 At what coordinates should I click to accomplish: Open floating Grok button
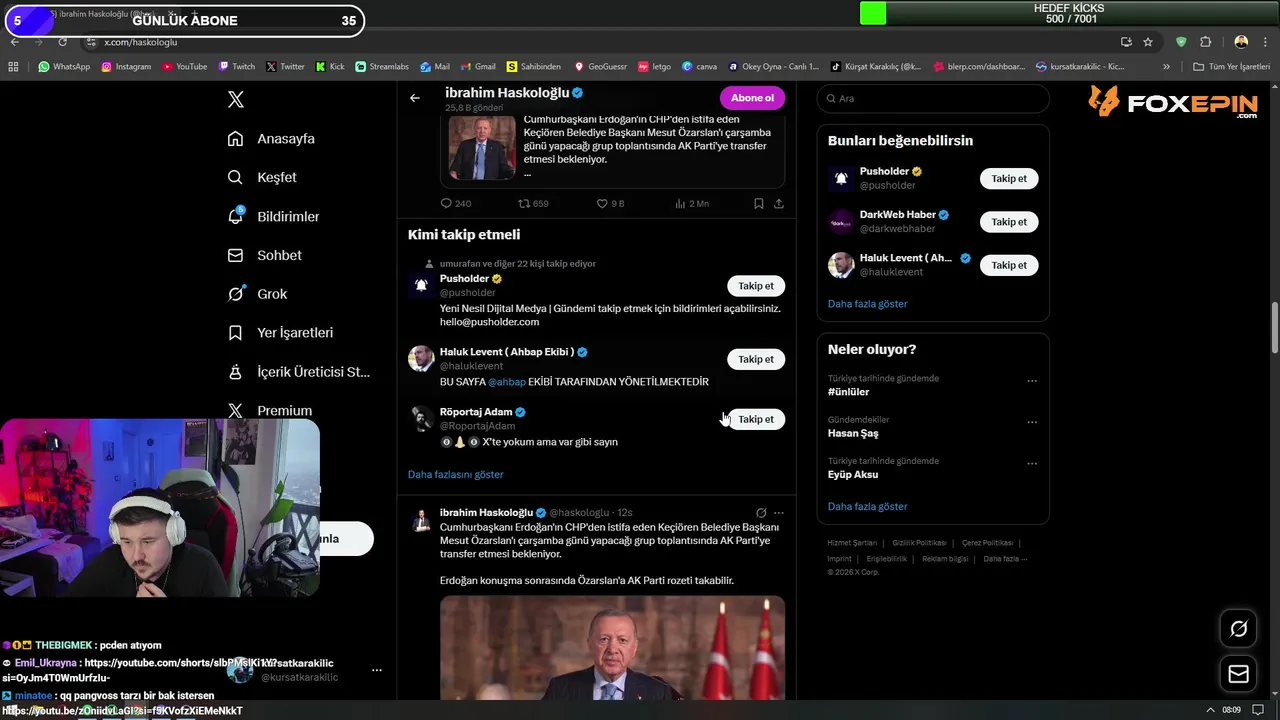(x=1239, y=629)
